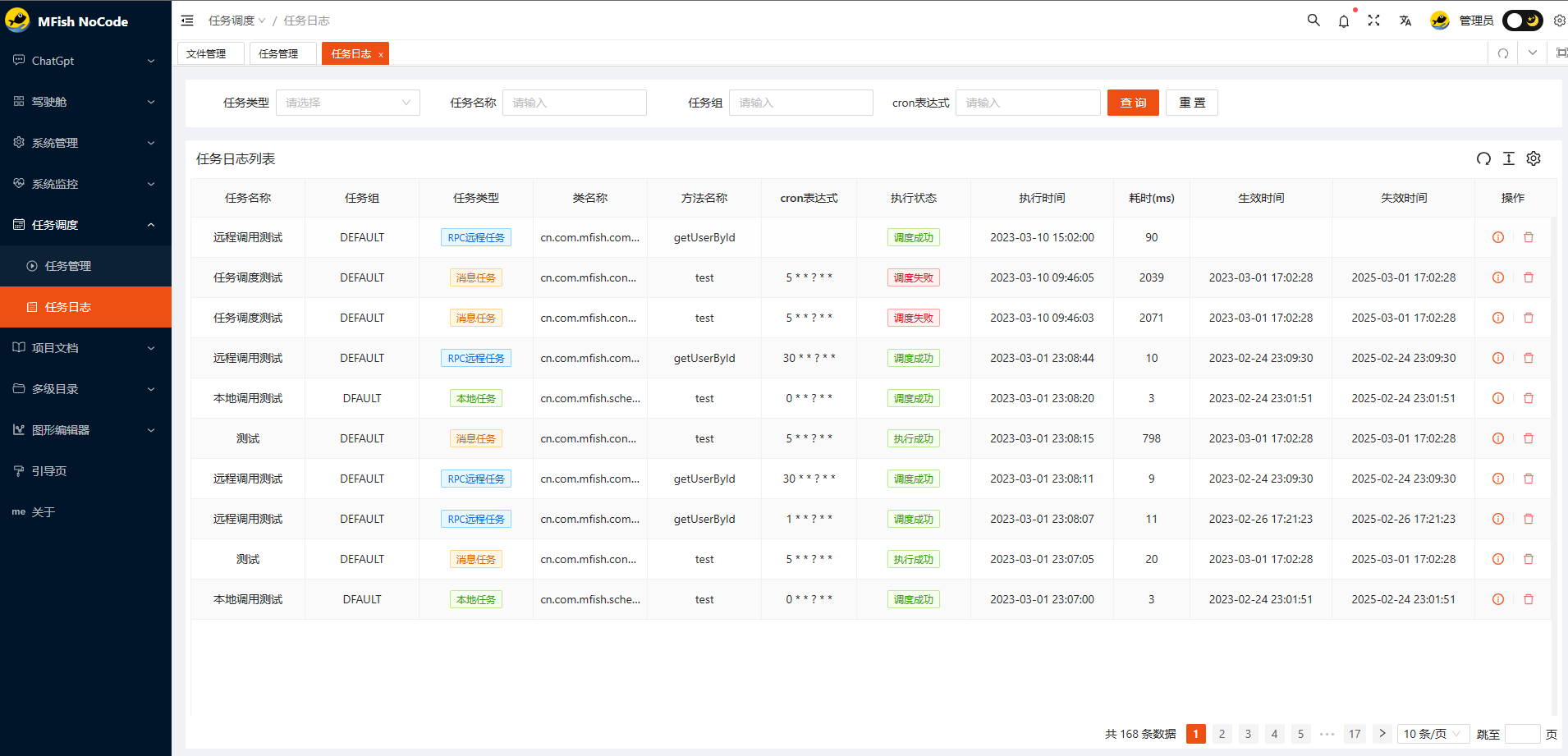Toggle the dark mode switch
Image resolution: width=1568 pixels, height=756 pixels.
click(x=1523, y=21)
